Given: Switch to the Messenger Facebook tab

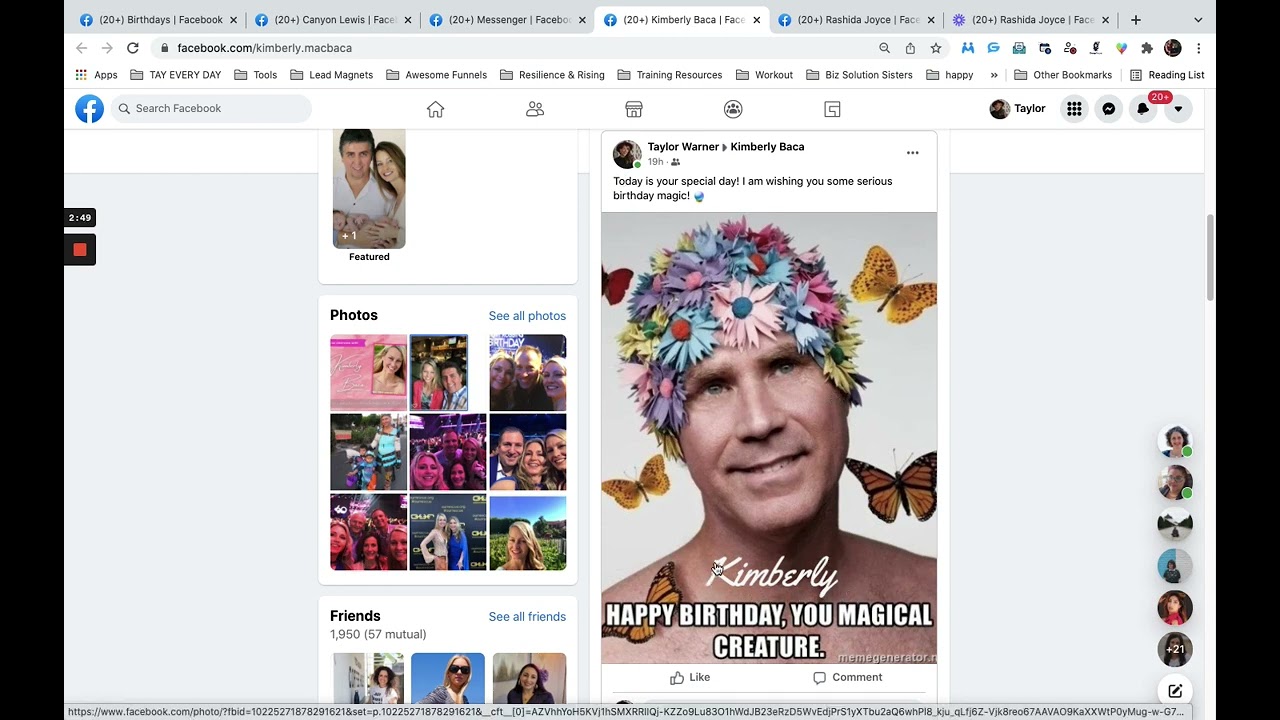Looking at the screenshot, I should click(507, 20).
